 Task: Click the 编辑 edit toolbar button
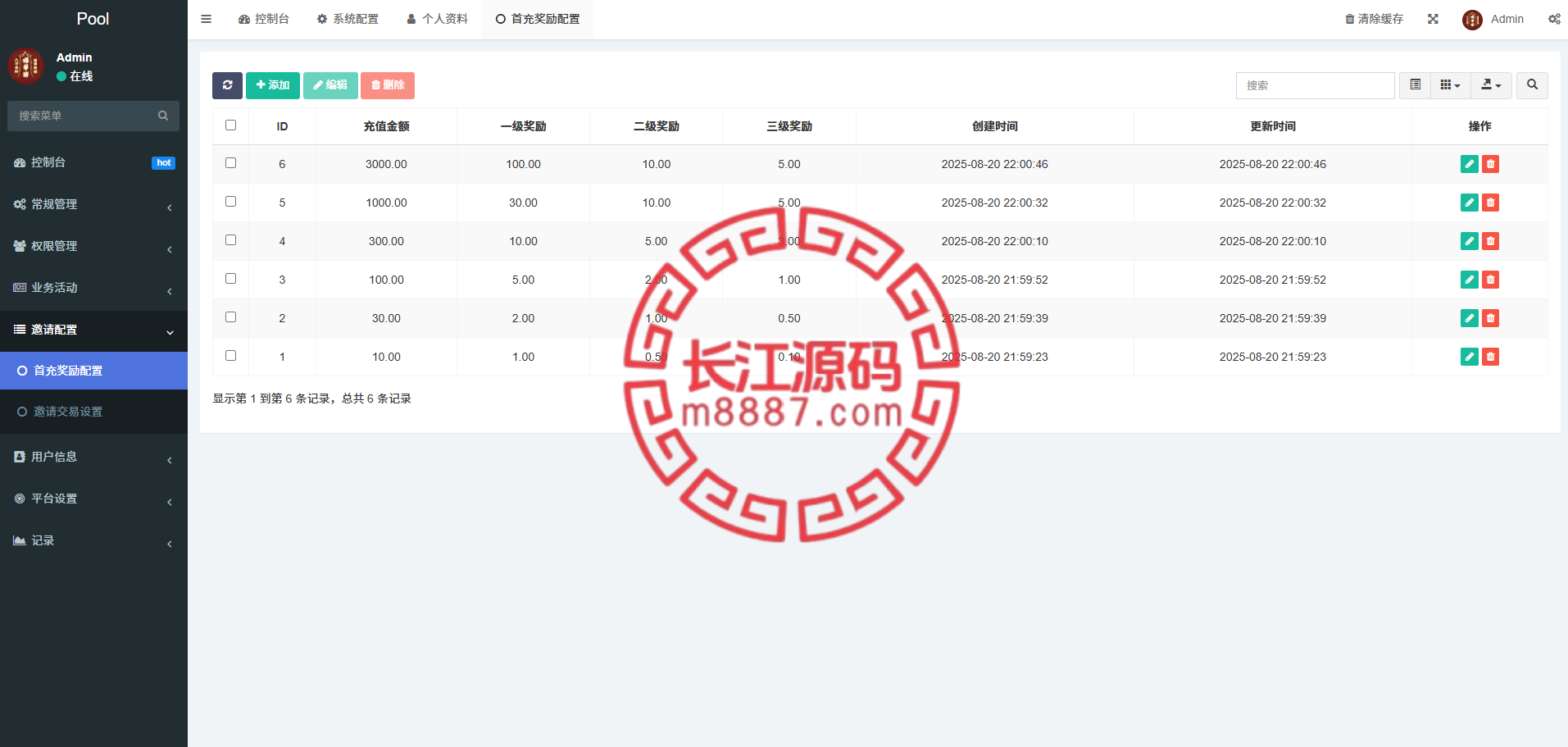coord(330,85)
